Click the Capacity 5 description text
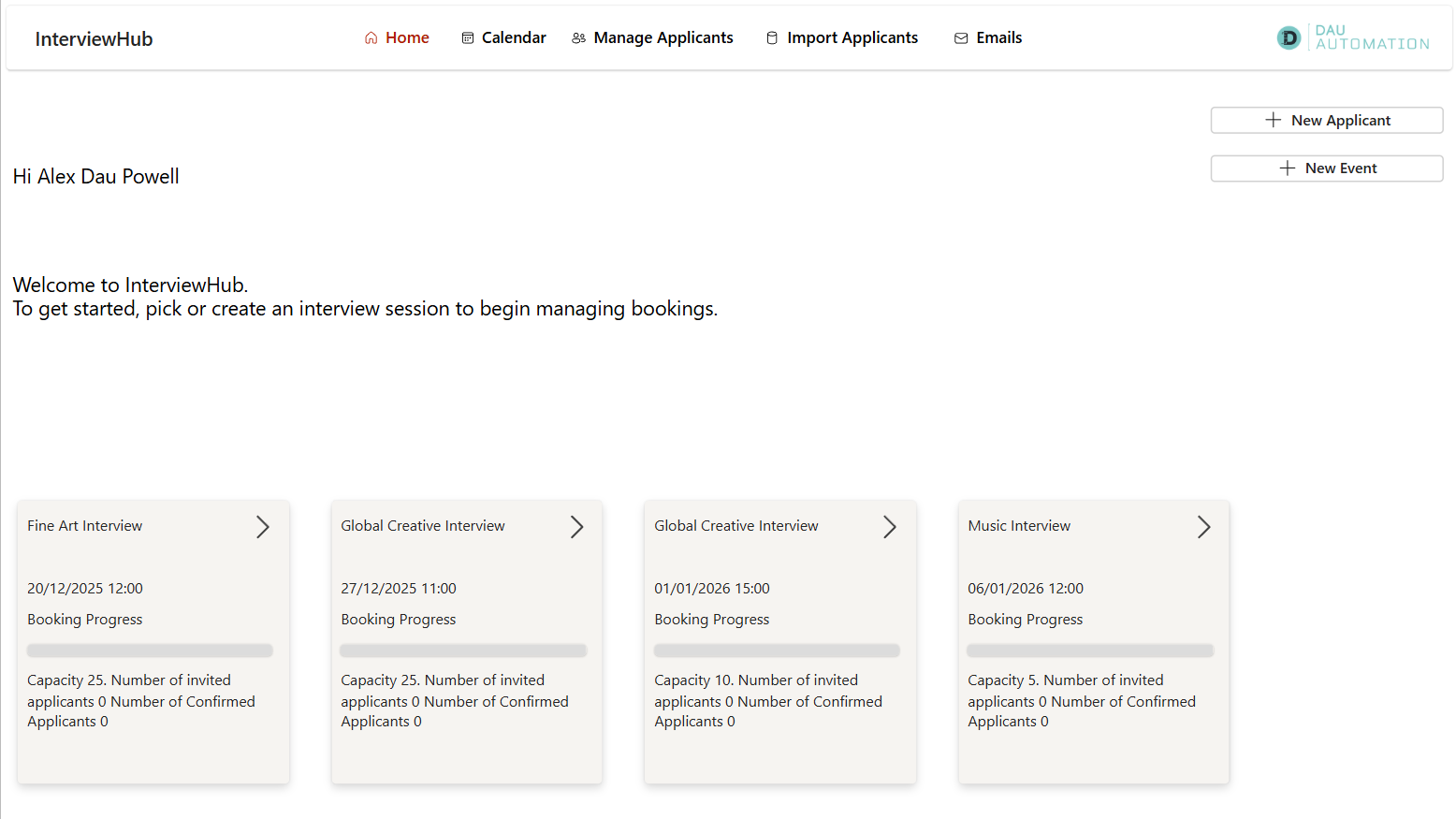The width and height of the screenshot is (1456, 819). click(x=1082, y=701)
